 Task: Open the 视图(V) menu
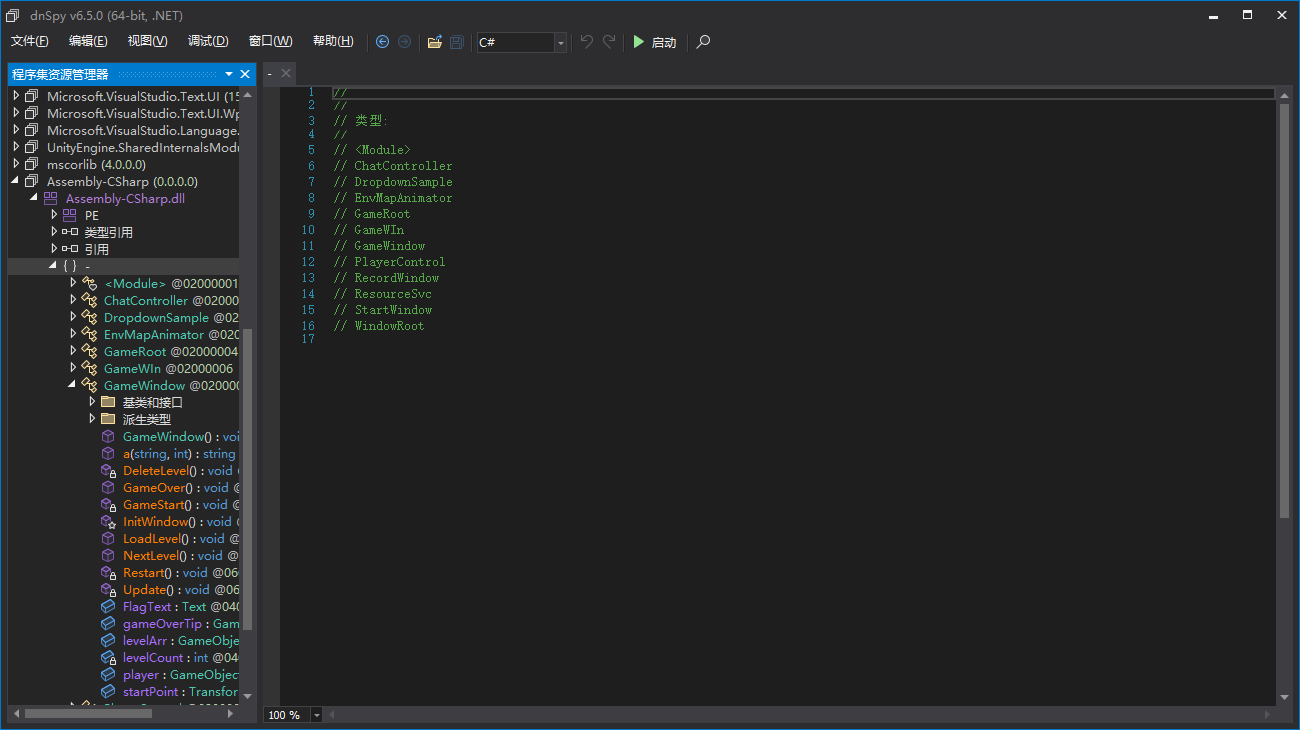tap(148, 41)
